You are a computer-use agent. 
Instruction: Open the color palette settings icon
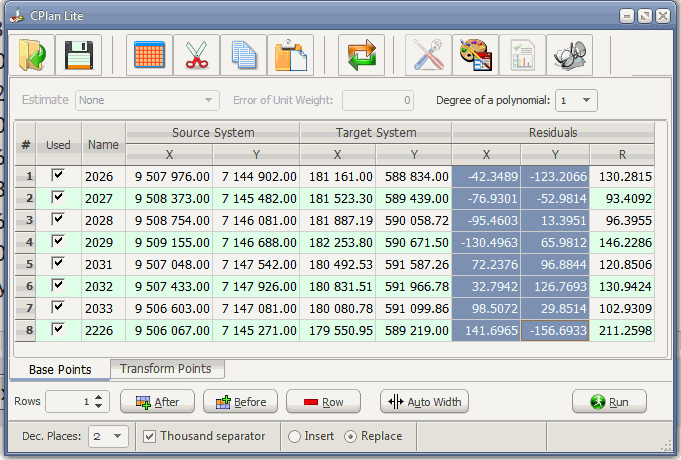coord(475,57)
